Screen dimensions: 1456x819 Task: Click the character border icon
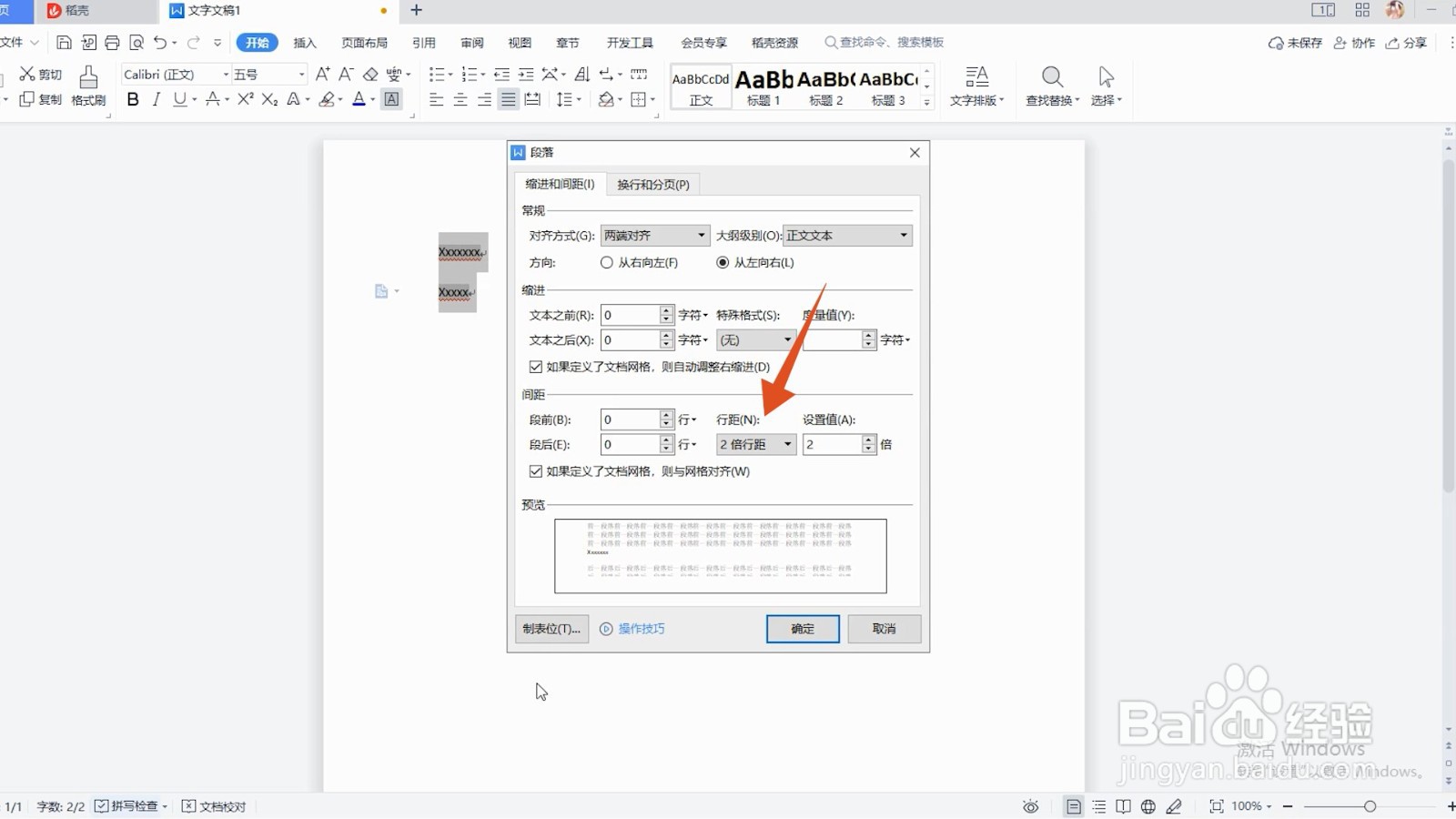pos(391,99)
